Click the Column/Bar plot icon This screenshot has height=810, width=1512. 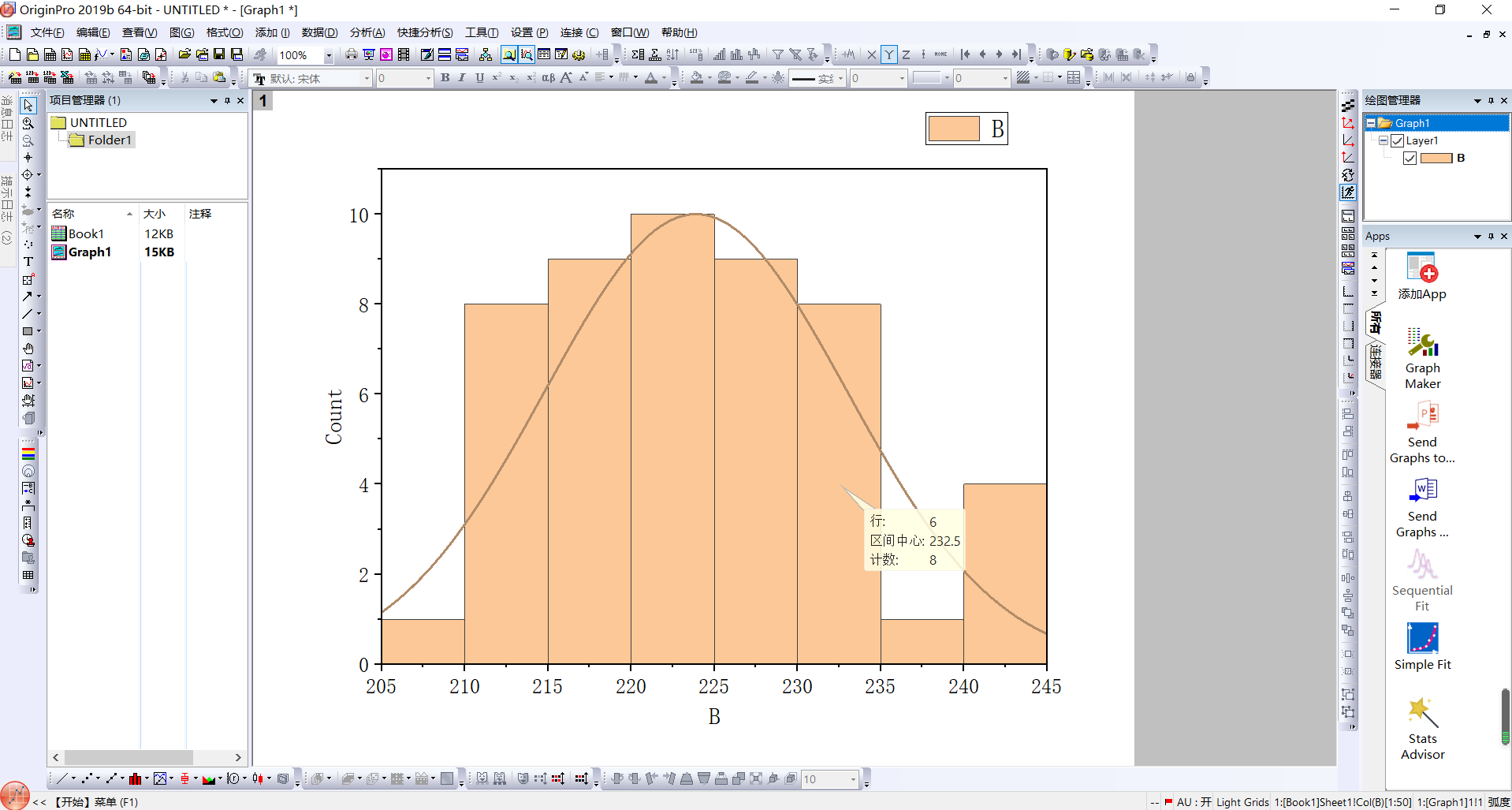[x=136, y=778]
